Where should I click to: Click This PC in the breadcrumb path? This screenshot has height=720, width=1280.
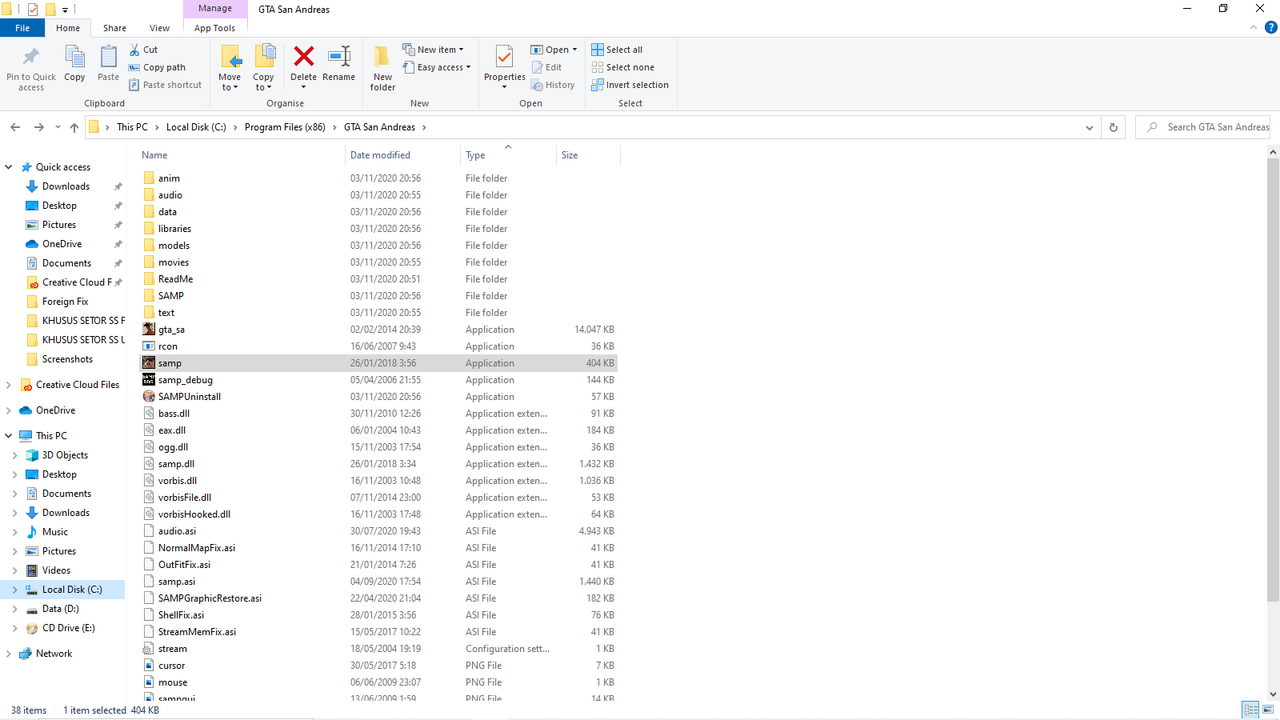pos(132,127)
